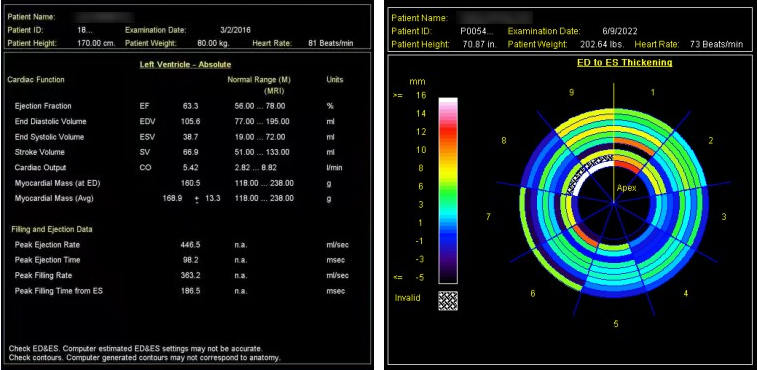Click the Left Ventricle - Absolute heading
The image size is (757, 370).
[x=185, y=64]
